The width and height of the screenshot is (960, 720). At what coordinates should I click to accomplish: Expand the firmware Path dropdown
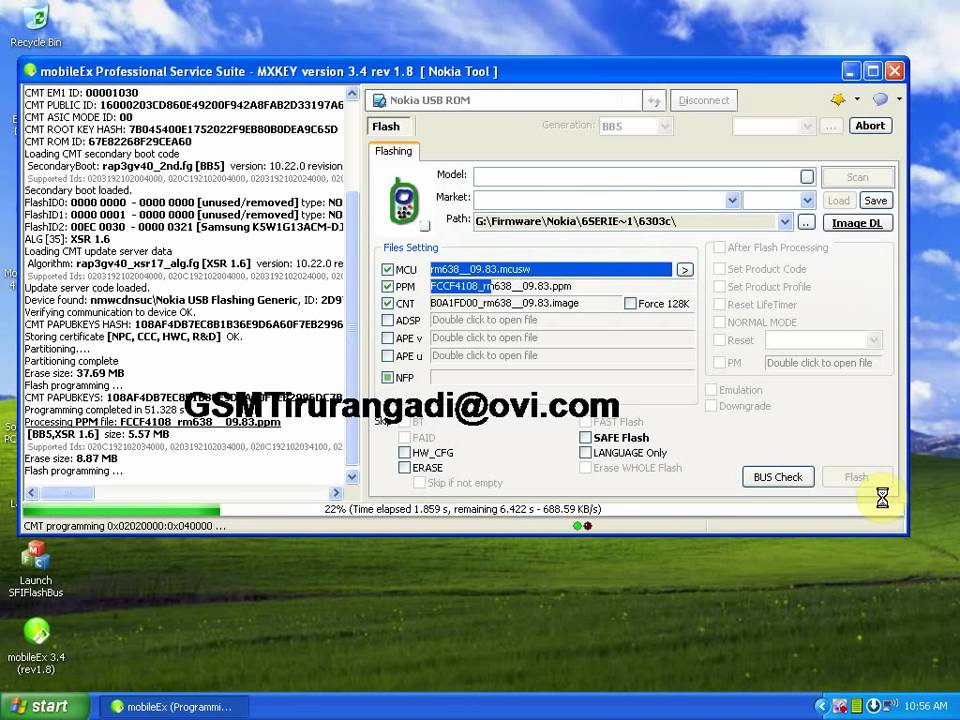coord(786,222)
